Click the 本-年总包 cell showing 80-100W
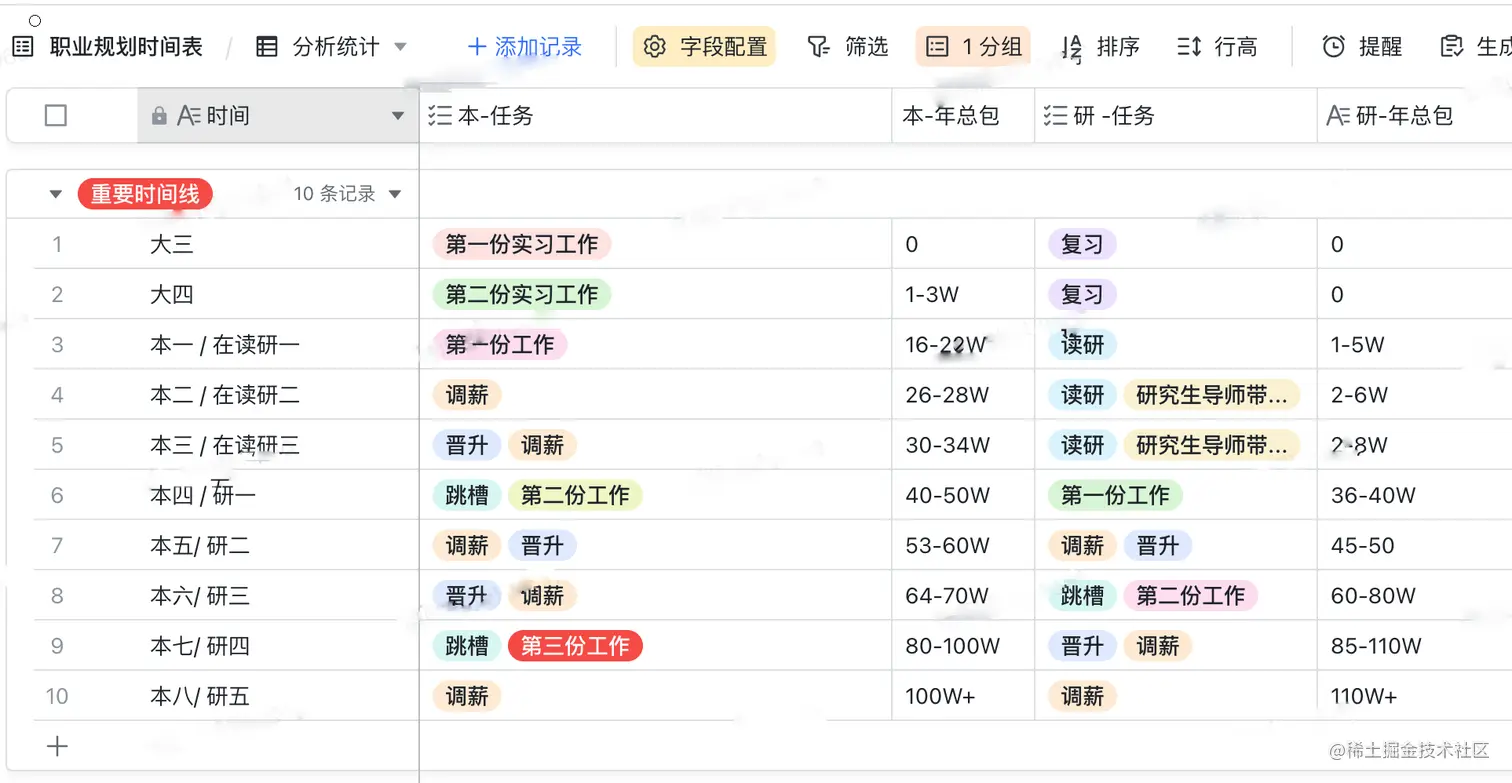The image size is (1512, 783). tap(953, 646)
